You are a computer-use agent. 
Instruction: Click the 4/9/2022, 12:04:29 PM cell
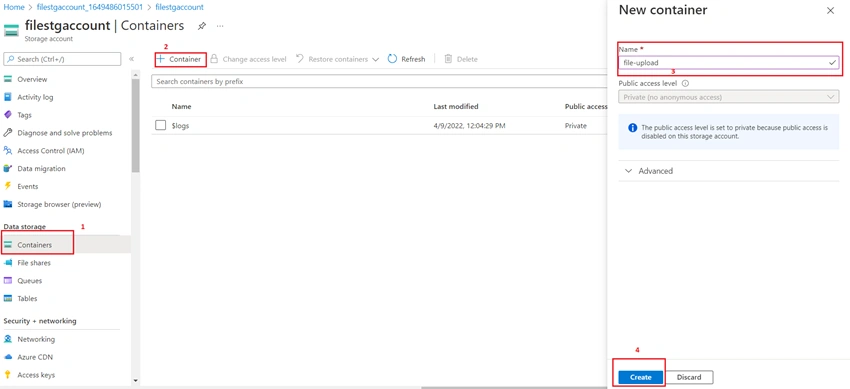[469, 125]
